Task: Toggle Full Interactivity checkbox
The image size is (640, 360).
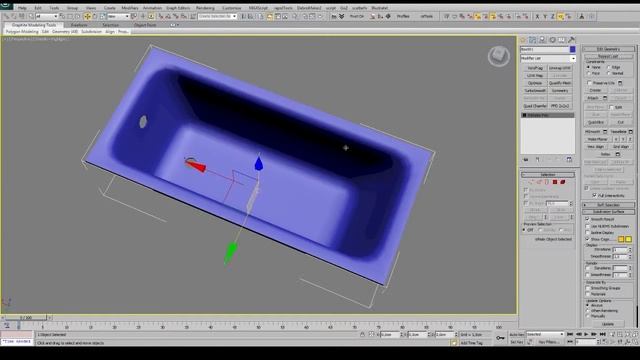Action: tap(594, 196)
